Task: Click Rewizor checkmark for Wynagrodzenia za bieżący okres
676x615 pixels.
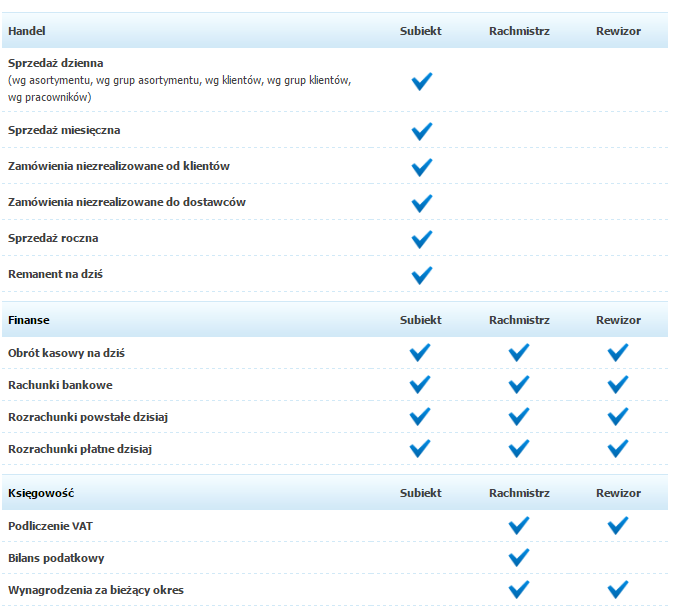Action: point(618,590)
